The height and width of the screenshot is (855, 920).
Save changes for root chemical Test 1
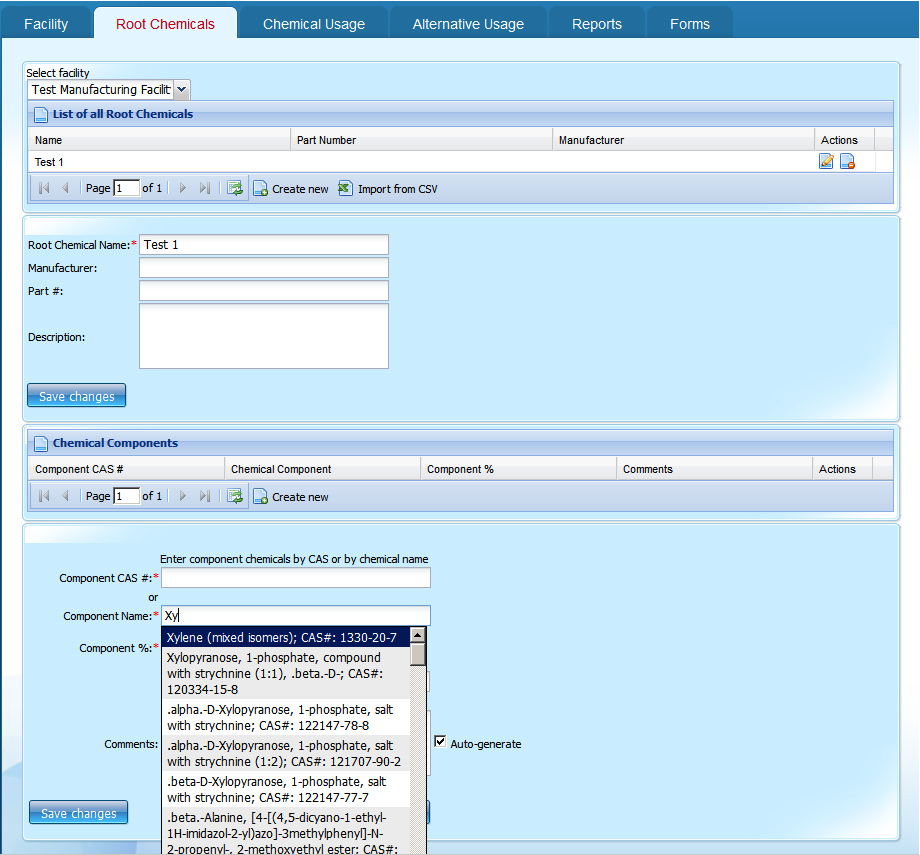tap(77, 396)
